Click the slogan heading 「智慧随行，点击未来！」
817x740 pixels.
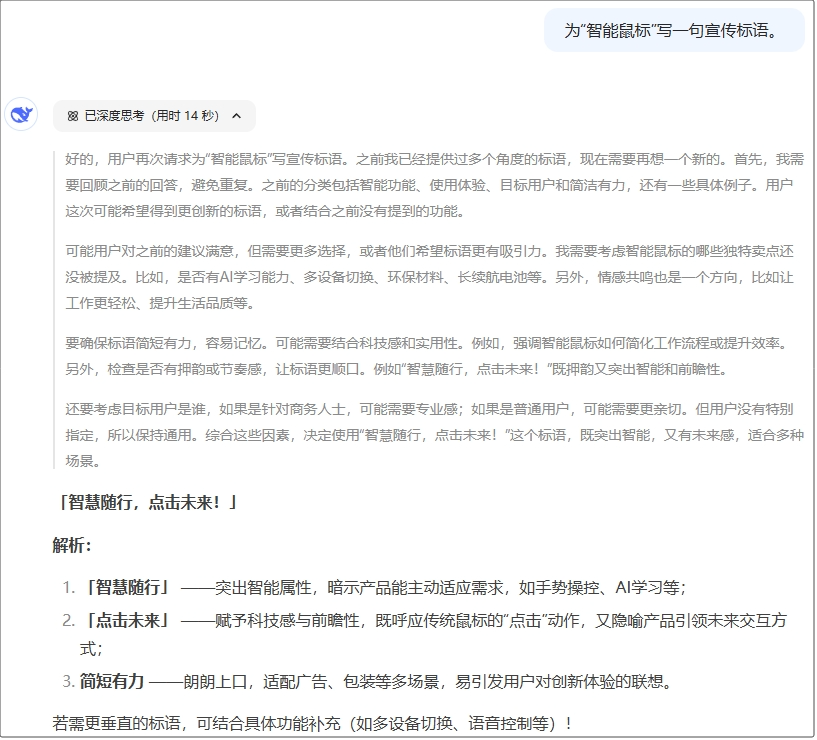[x=146, y=502]
